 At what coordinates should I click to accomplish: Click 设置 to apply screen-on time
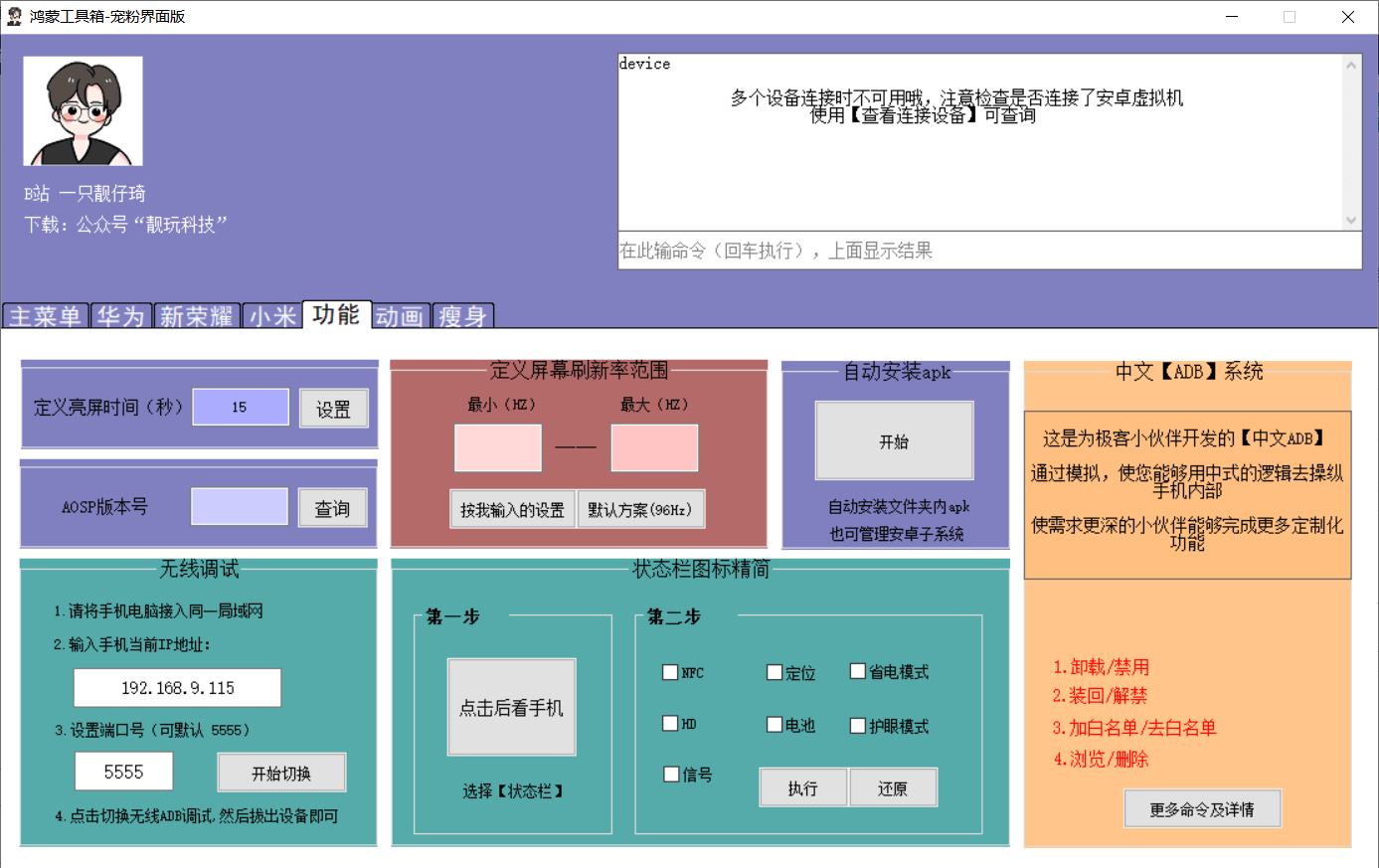333,407
